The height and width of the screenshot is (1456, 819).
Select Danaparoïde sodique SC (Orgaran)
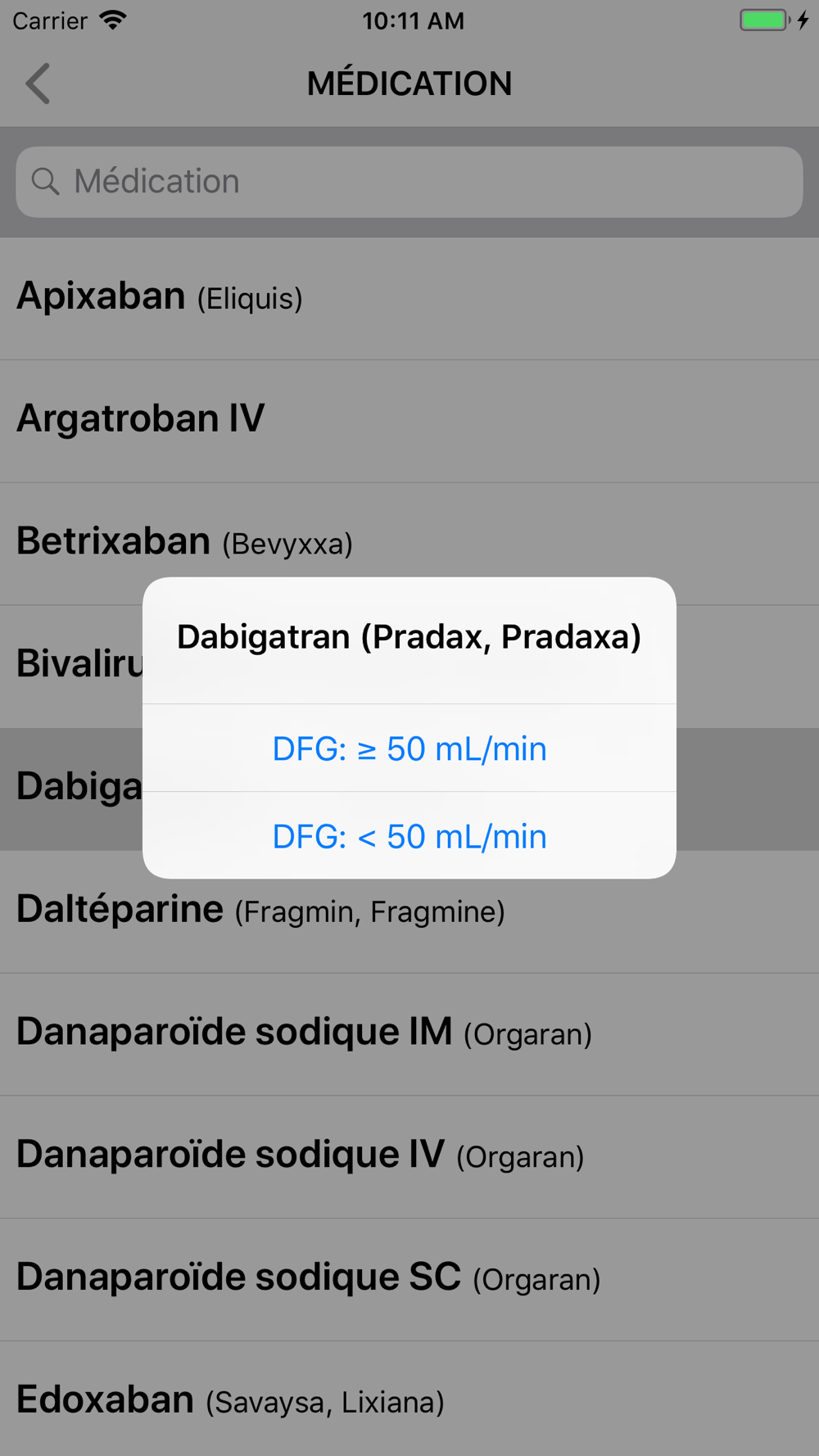[409, 1280]
